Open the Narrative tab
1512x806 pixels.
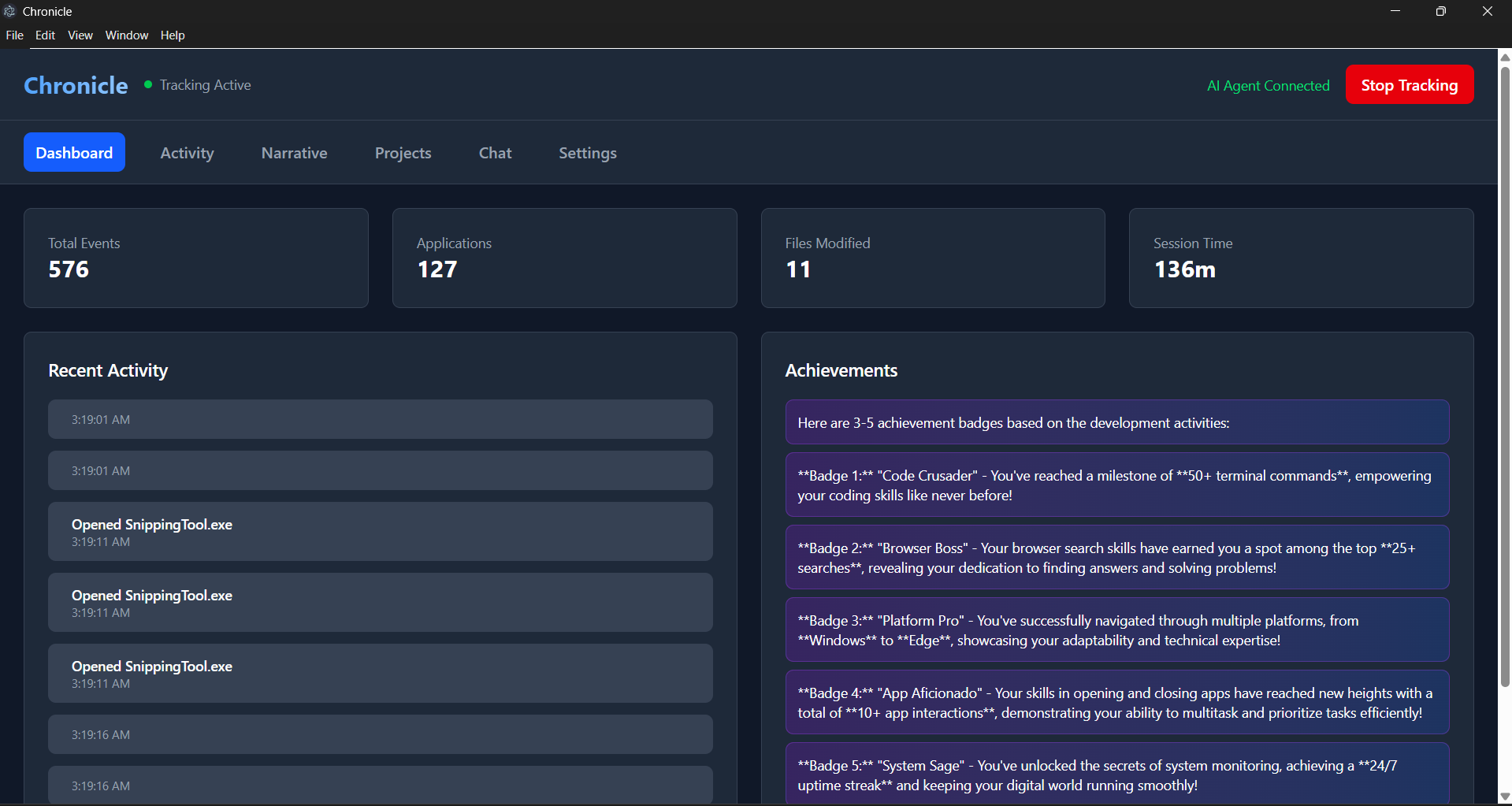pos(293,152)
